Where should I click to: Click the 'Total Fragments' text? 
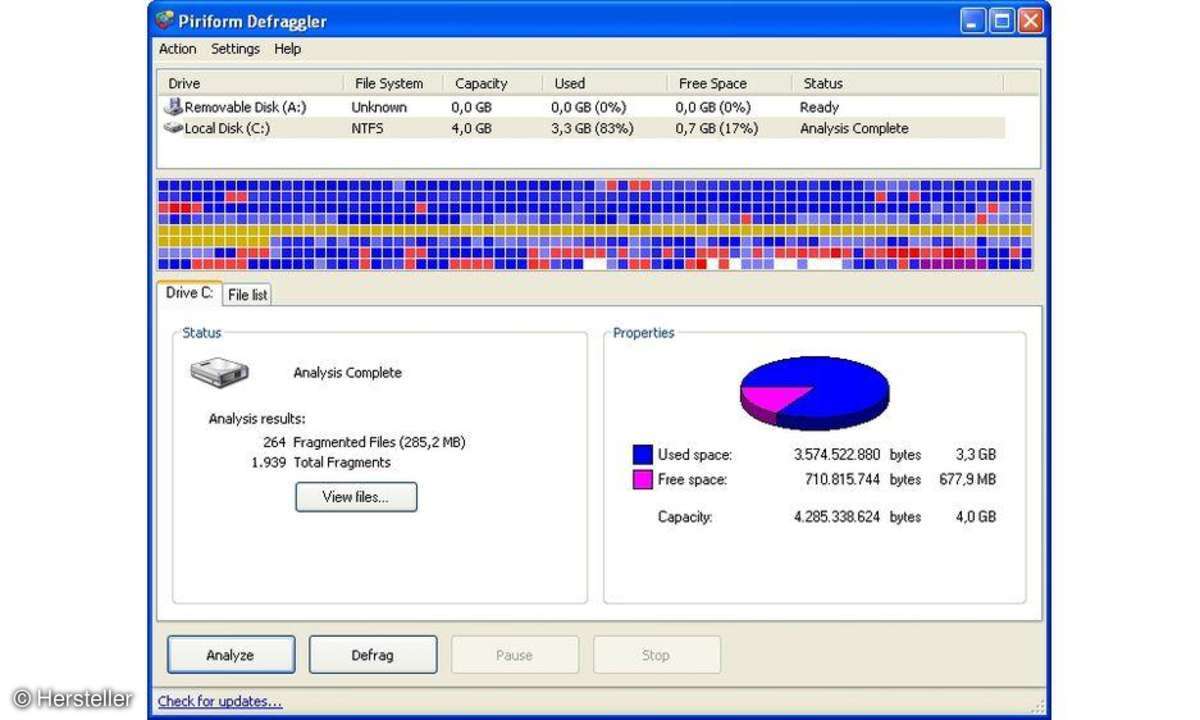pos(342,463)
